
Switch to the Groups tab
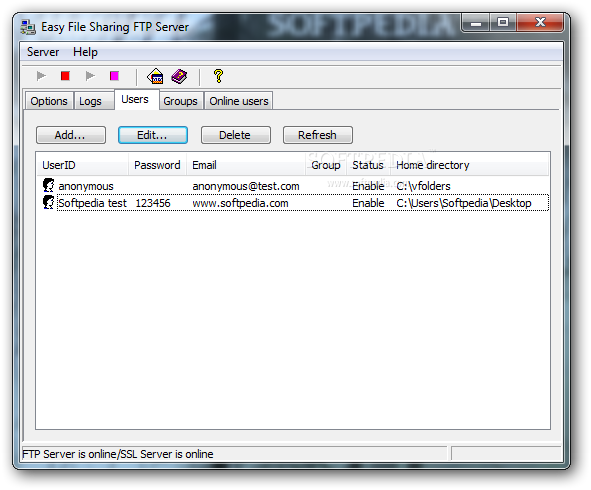(181, 101)
